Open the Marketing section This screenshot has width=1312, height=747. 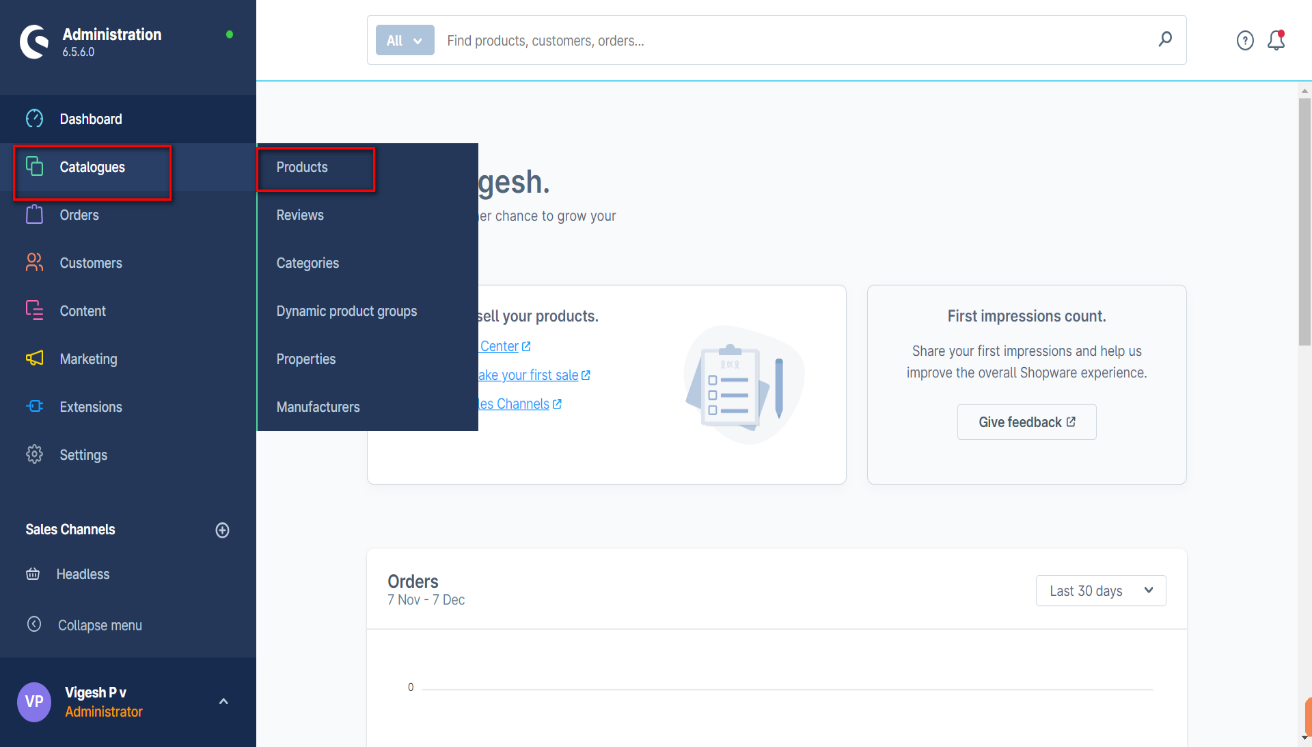[x=89, y=358]
